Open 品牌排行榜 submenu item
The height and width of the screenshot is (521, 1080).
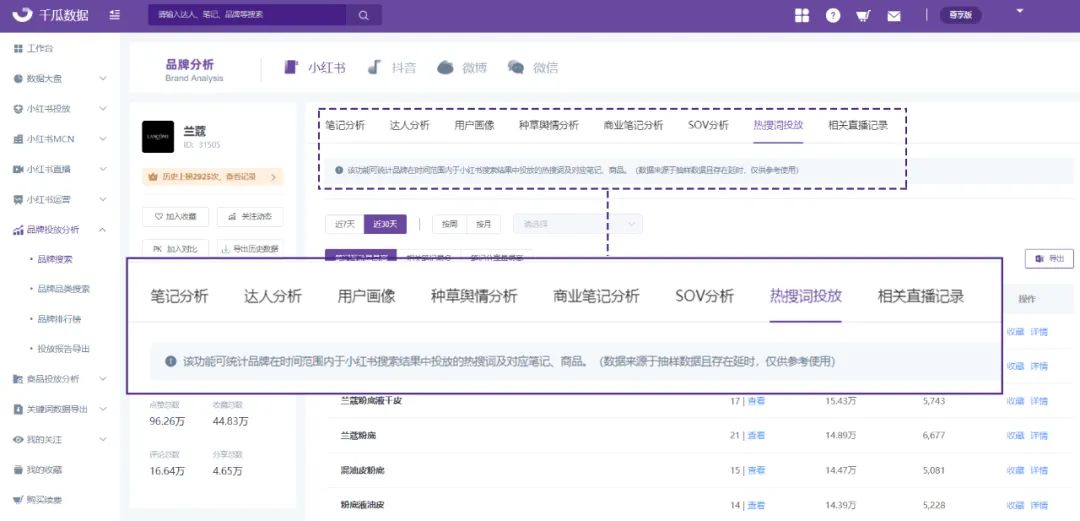click(x=59, y=320)
